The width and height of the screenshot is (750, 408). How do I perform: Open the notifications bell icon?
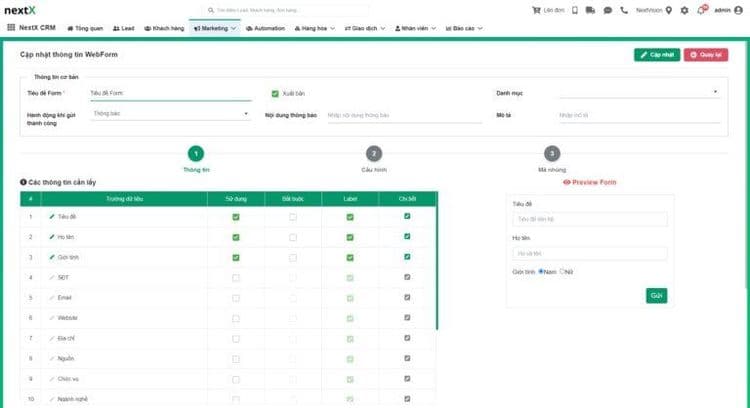coord(699,10)
